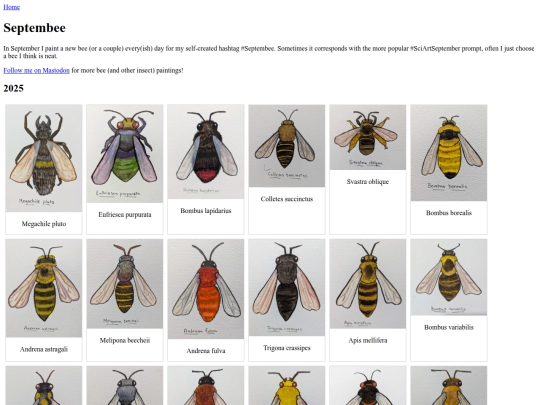Open the Svastra oblique painting image

click(x=368, y=137)
